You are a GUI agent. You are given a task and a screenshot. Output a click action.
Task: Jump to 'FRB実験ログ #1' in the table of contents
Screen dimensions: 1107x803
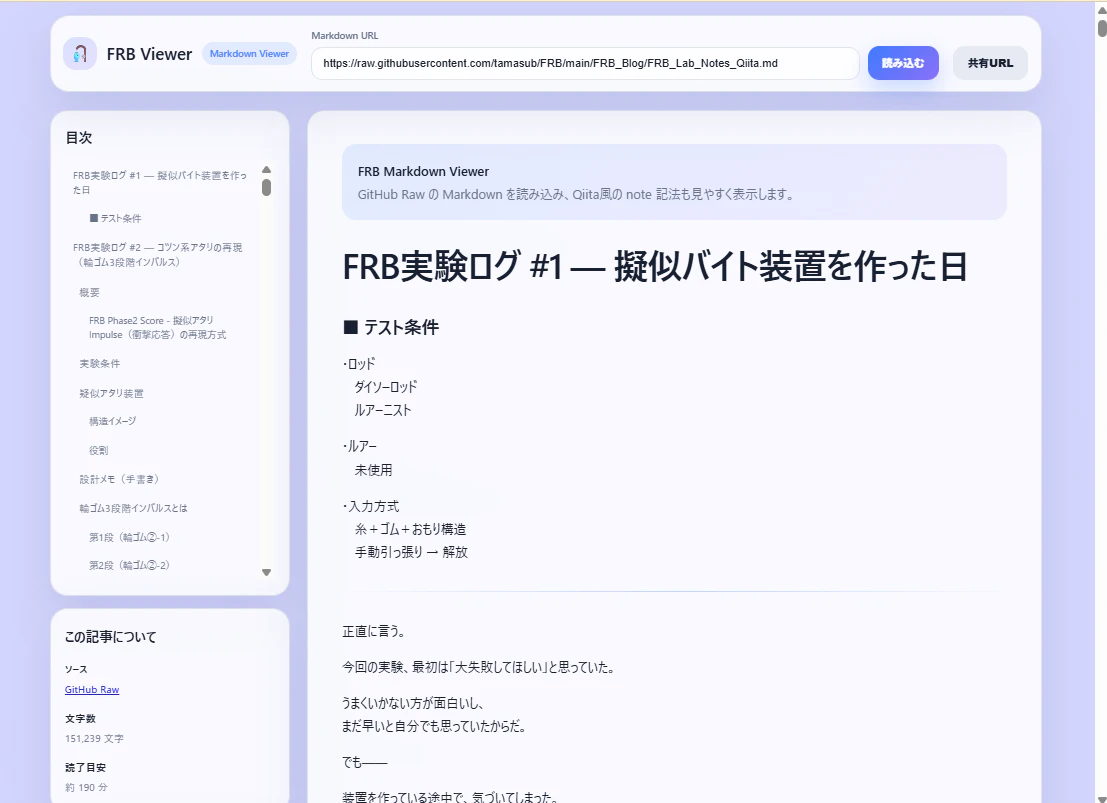coord(160,182)
